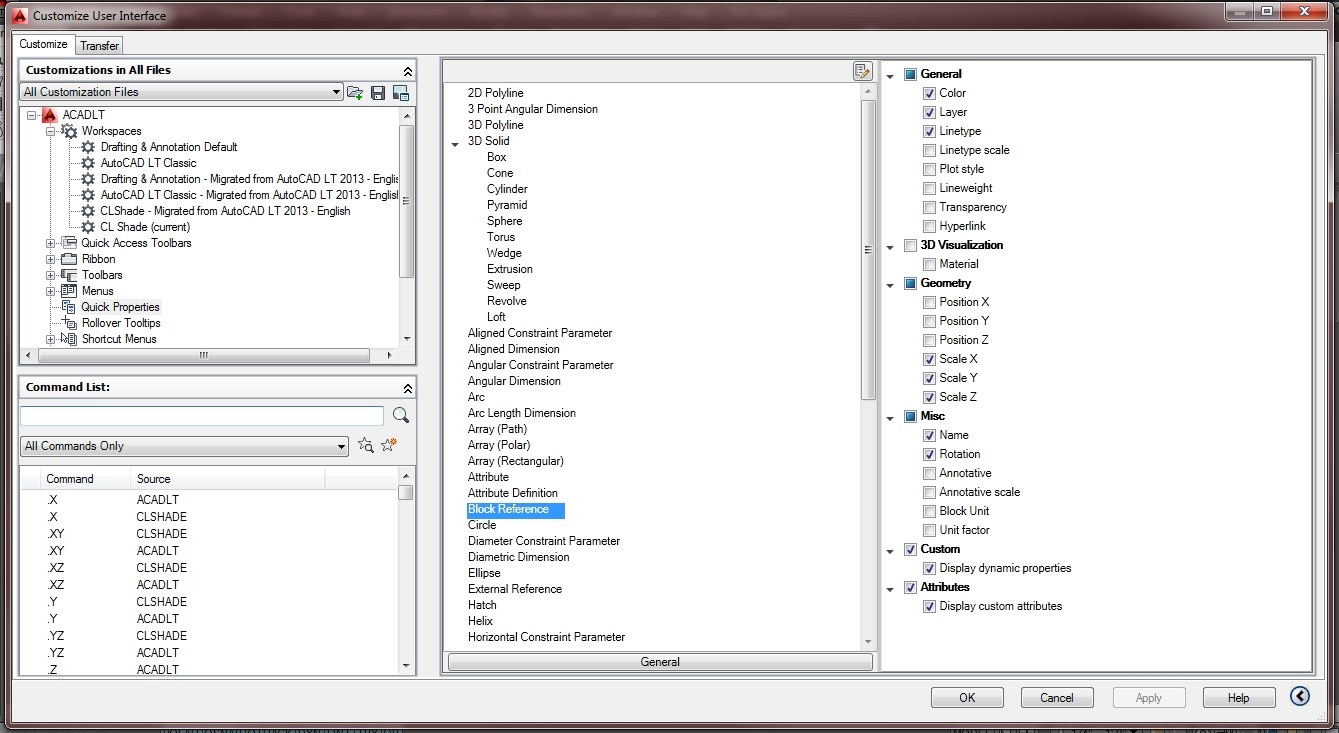Screen dimensions: 1339x733
Task: Click the red ACADLT file icon in tree
Action: tap(50, 115)
